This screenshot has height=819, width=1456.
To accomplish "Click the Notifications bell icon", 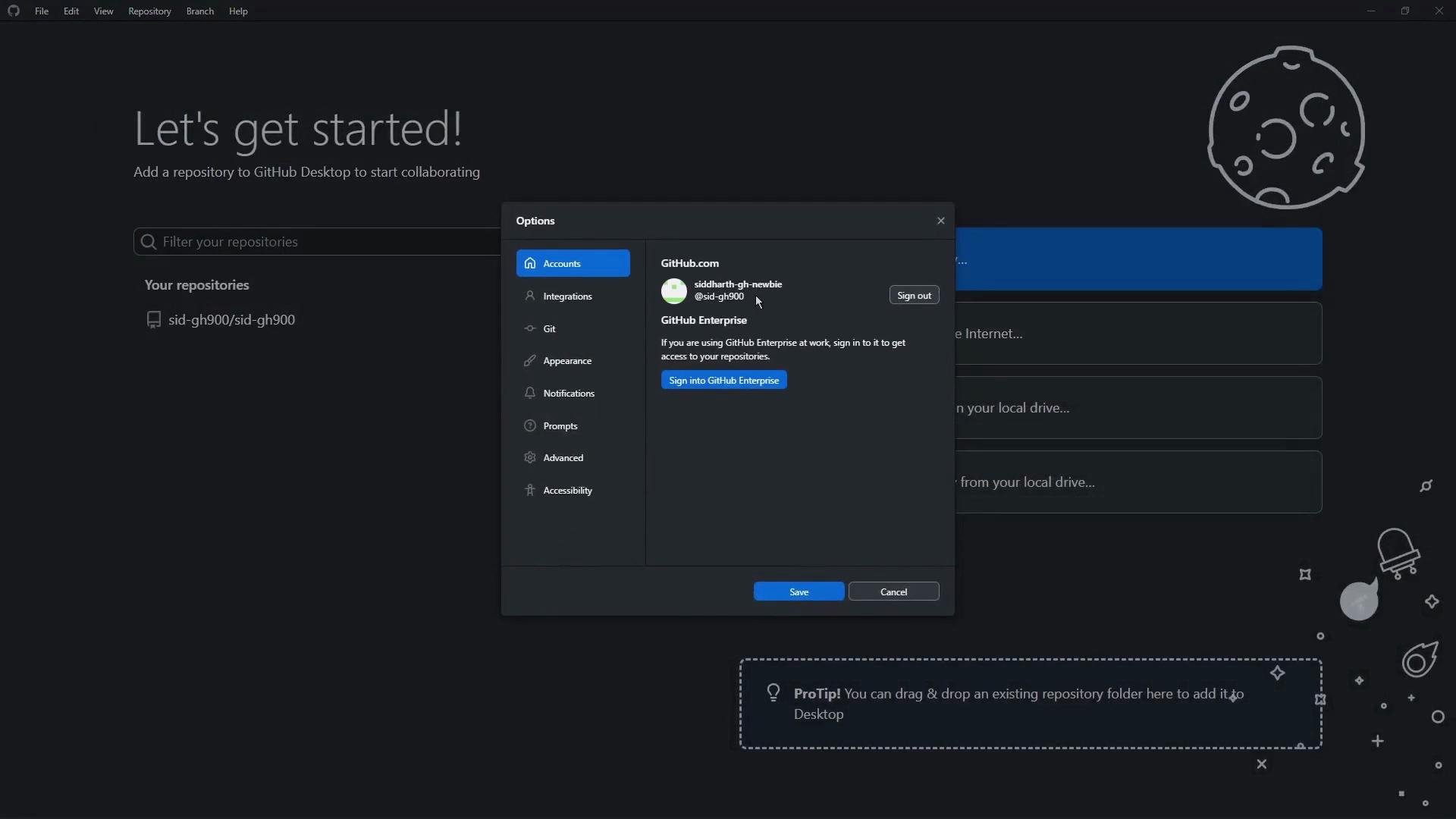I will tap(530, 393).
